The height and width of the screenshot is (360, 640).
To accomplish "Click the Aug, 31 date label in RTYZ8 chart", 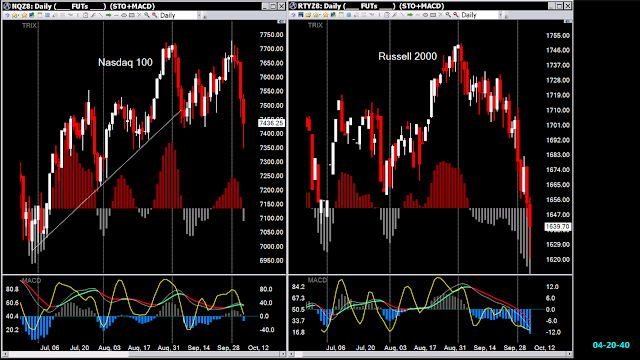I will [454, 348].
